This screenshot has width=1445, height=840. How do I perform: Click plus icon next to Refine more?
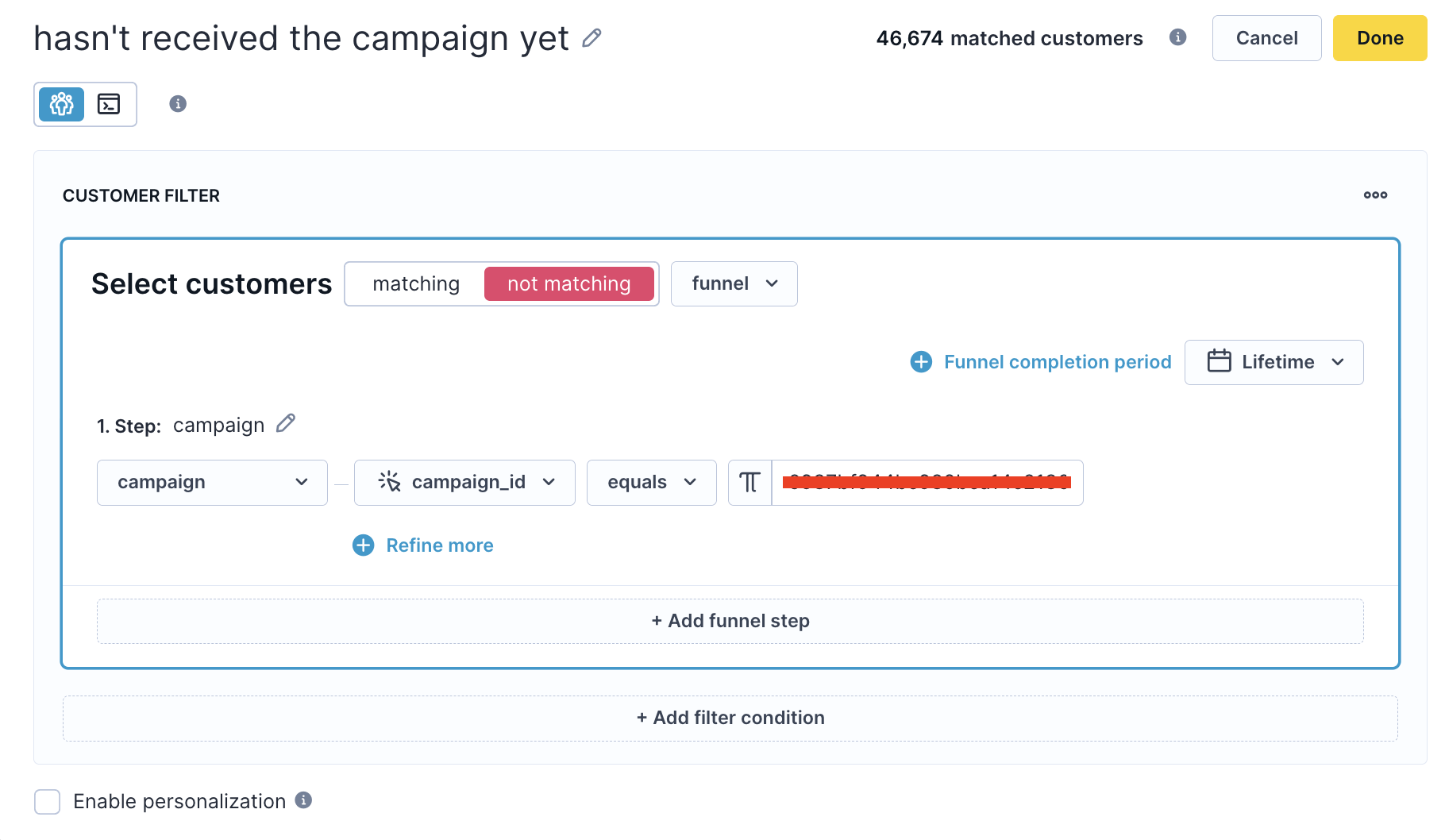tap(364, 545)
